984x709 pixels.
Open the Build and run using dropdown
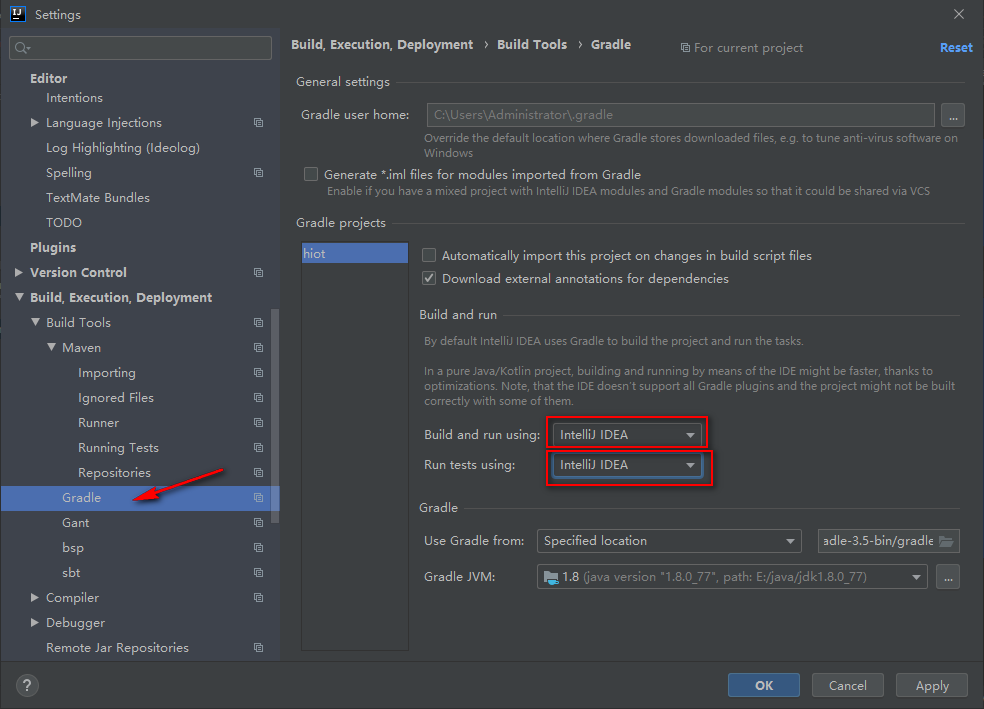click(627, 435)
